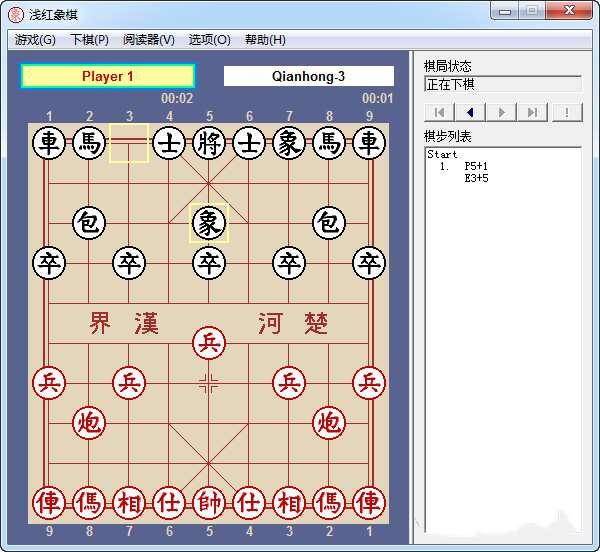600x552 pixels.
Task: Click the exclamation mark button
Action: pyautogui.click(x=566, y=112)
